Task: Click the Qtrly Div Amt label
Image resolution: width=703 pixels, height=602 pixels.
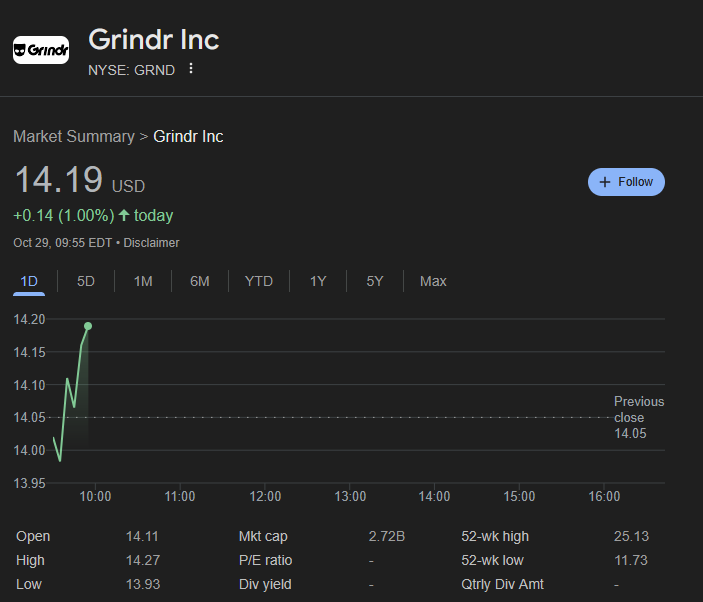Action: click(x=502, y=585)
